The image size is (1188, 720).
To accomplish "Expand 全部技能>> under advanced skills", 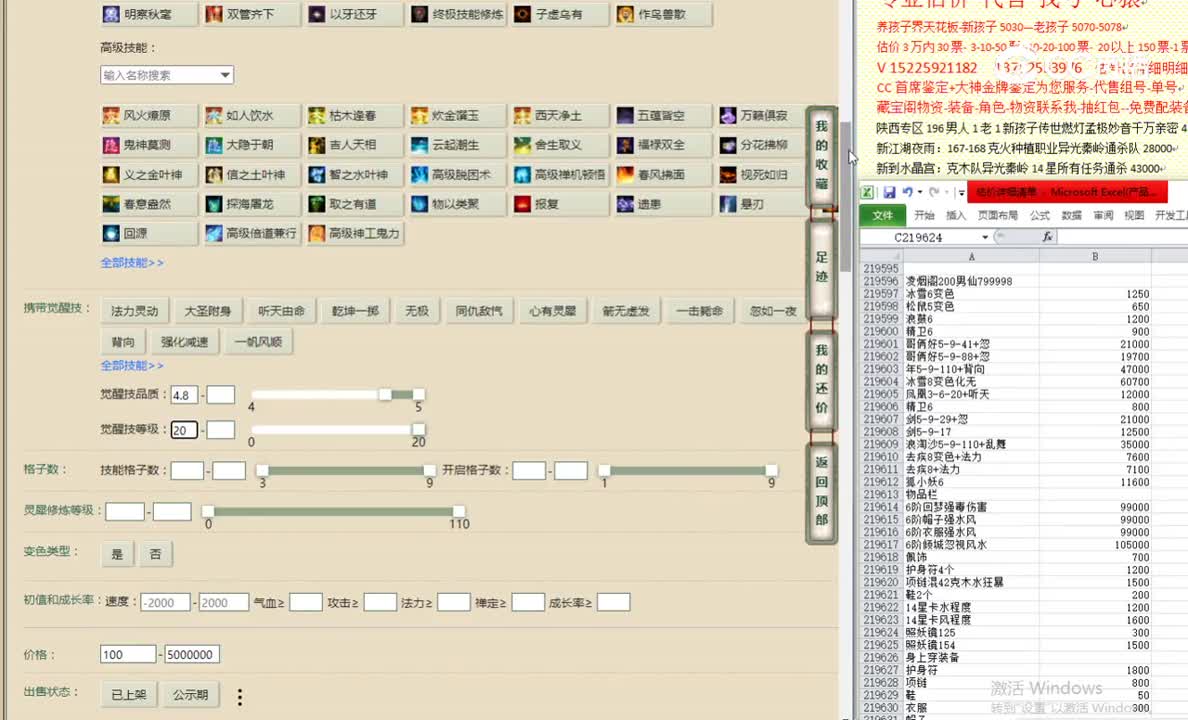I will click(132, 263).
